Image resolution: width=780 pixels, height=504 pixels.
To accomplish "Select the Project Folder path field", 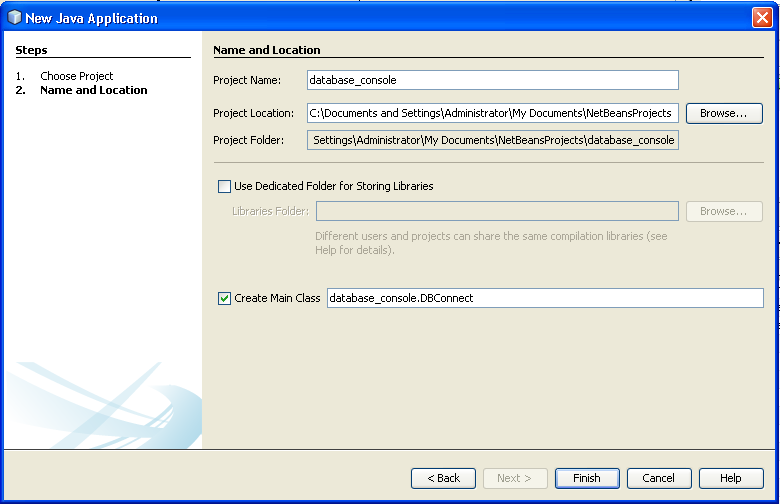I will (492, 140).
